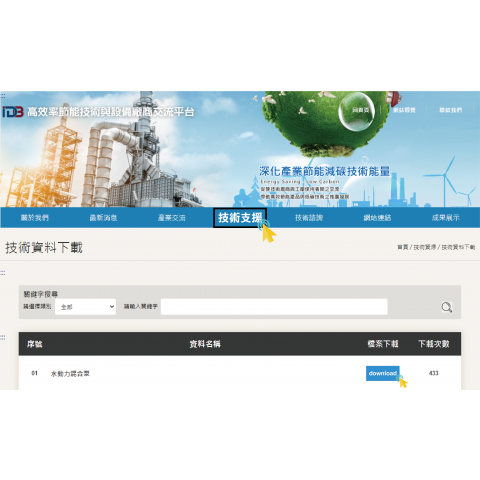The image size is (480, 480).
Task: Click the keyword search input field
Action: coord(274,307)
